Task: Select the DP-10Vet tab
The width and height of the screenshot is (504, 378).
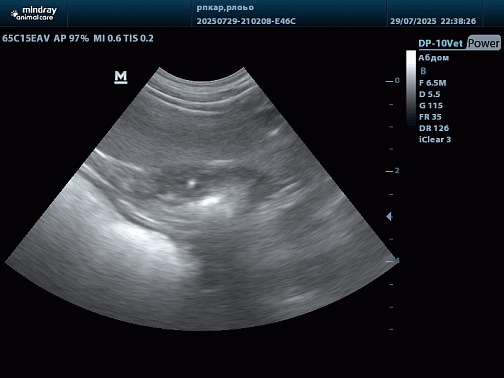Action: tap(441, 44)
